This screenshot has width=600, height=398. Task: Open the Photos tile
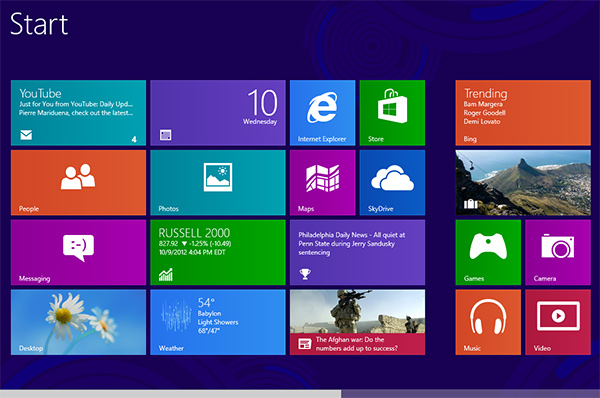pos(218,183)
